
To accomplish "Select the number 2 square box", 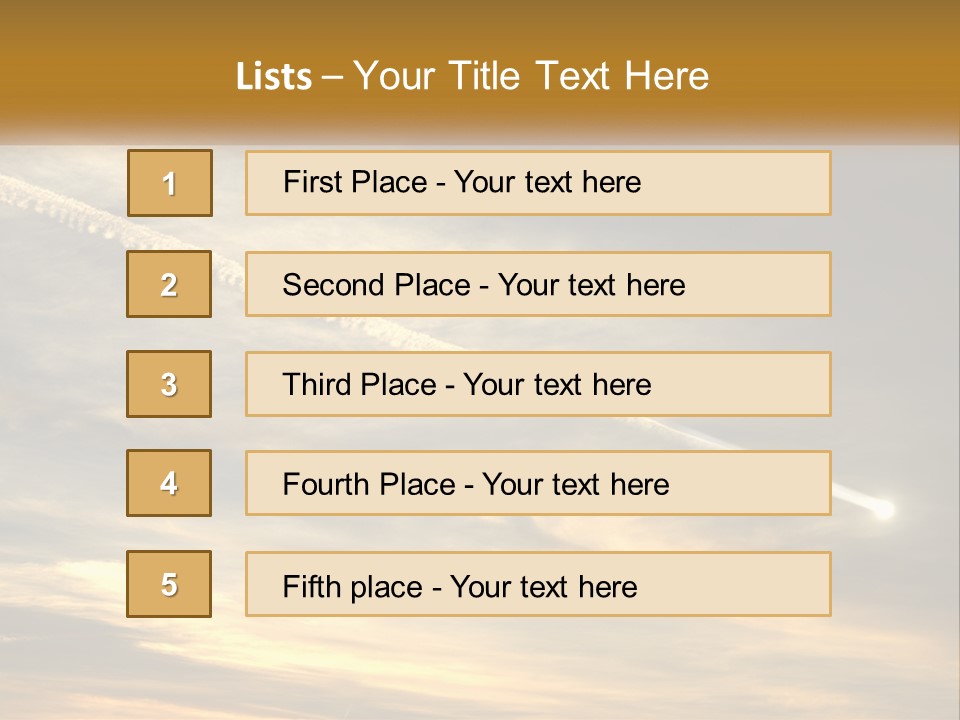I will pos(169,284).
